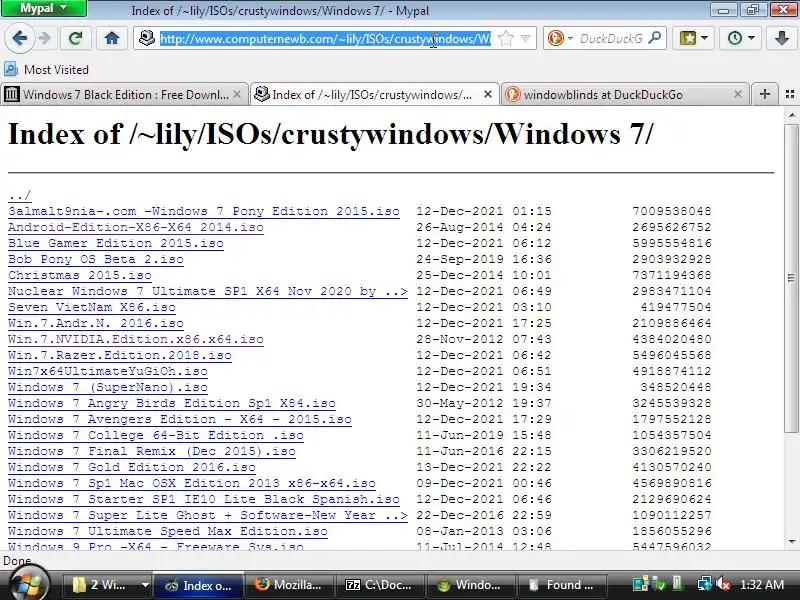The image size is (800, 600).
Task: Open Blue Gamer Edition 2015.iso link
Action: [x=116, y=243]
